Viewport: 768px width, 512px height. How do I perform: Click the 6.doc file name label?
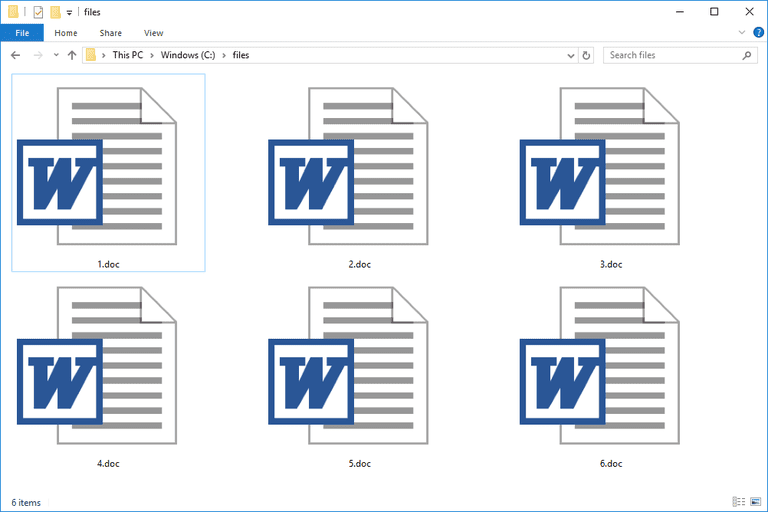pyautogui.click(x=611, y=463)
